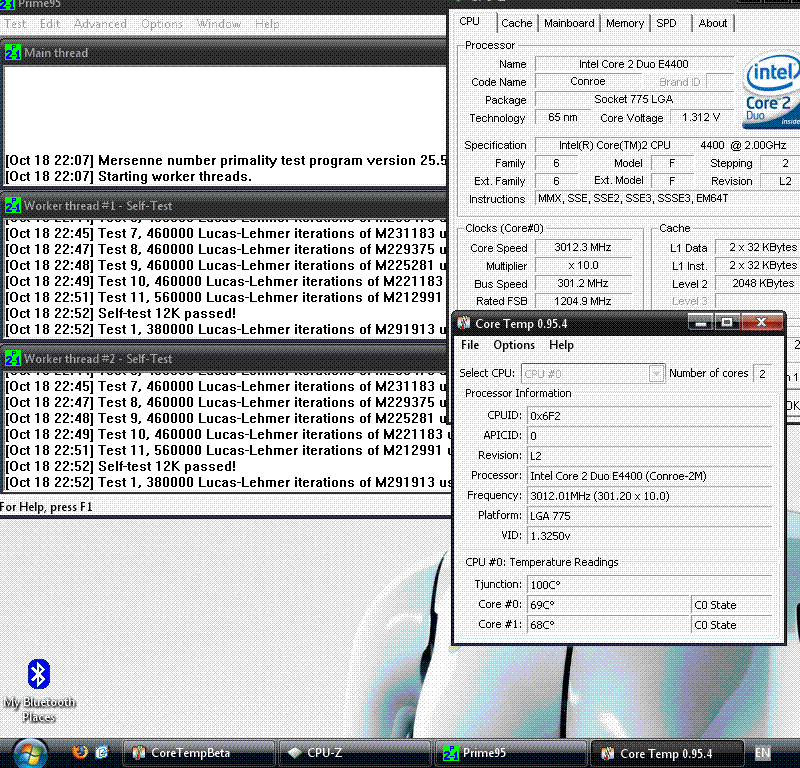This screenshot has height=768, width=800.
Task: Click the Instructions field in CPU-Z
Action: 667,198
